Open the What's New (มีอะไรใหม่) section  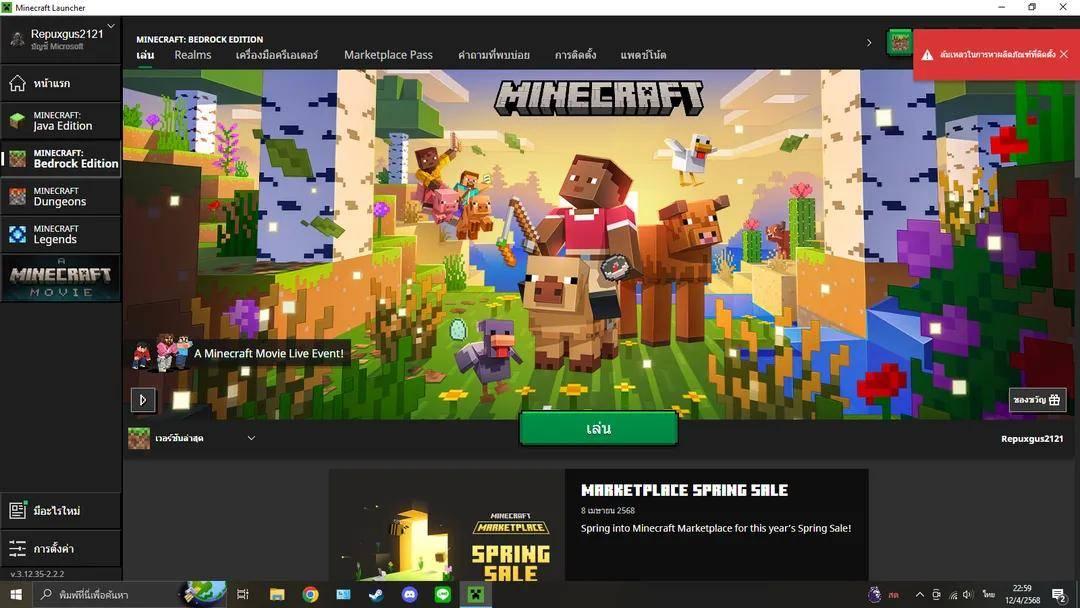61,511
